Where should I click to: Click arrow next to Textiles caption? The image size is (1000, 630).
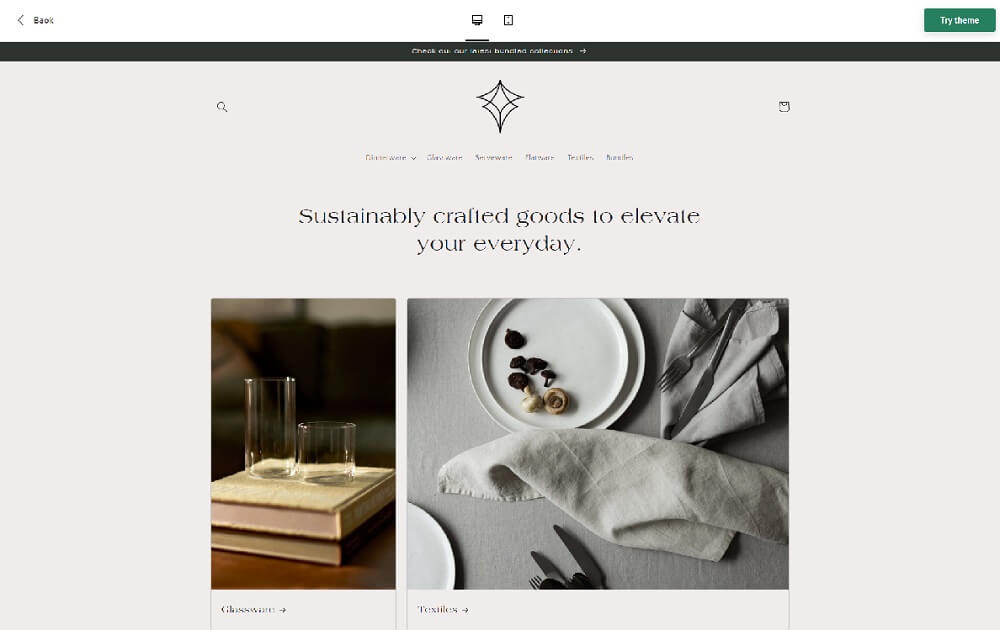pyautogui.click(x=465, y=610)
